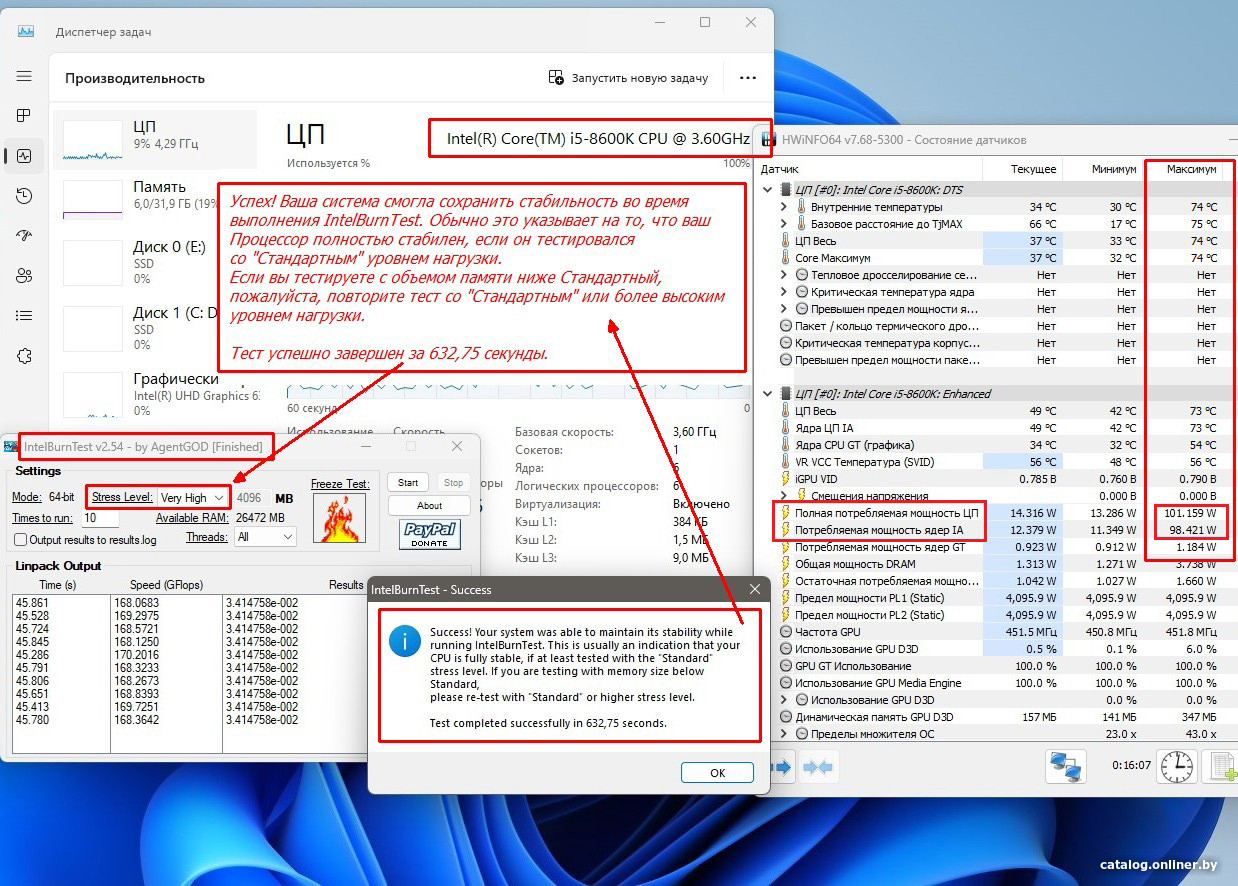This screenshot has height=886, width=1238.
Task: Expand Базовое расстояние до TjMAX row
Action: click(785, 224)
